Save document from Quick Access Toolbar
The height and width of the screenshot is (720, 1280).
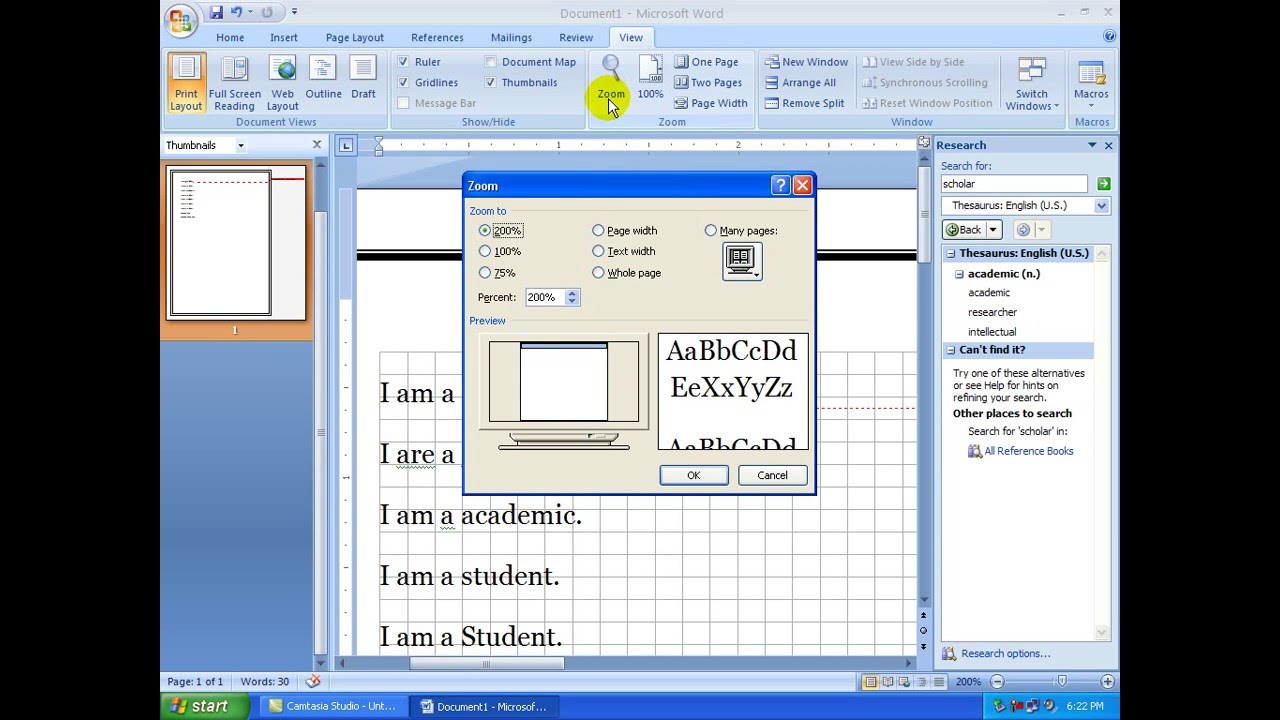(x=216, y=13)
